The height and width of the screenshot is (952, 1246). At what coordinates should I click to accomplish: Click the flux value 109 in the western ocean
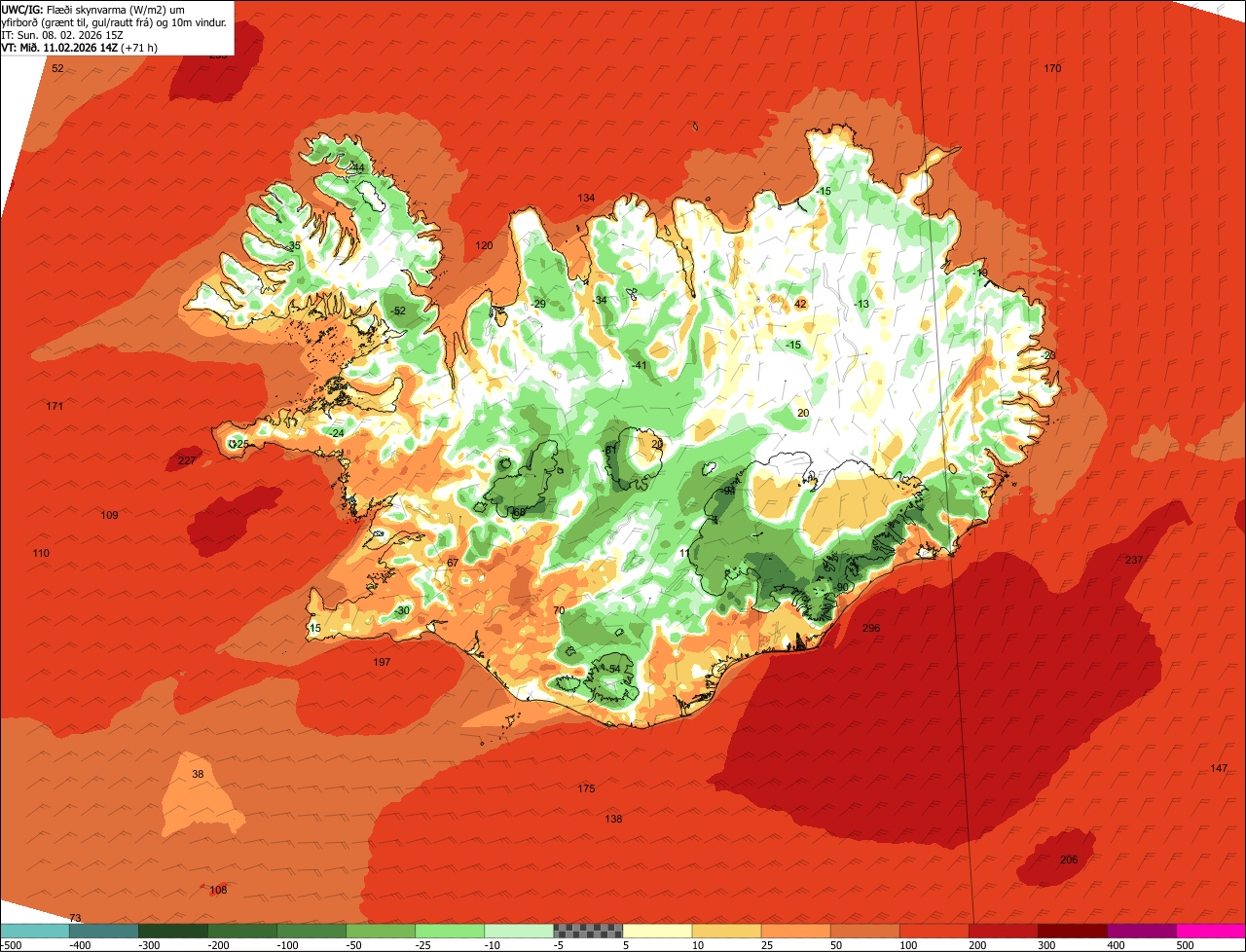pyautogui.click(x=109, y=515)
